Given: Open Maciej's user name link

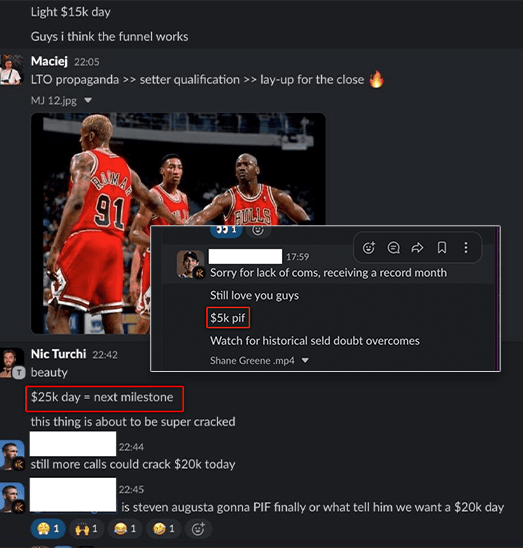Looking at the screenshot, I should pyautogui.click(x=49, y=62).
